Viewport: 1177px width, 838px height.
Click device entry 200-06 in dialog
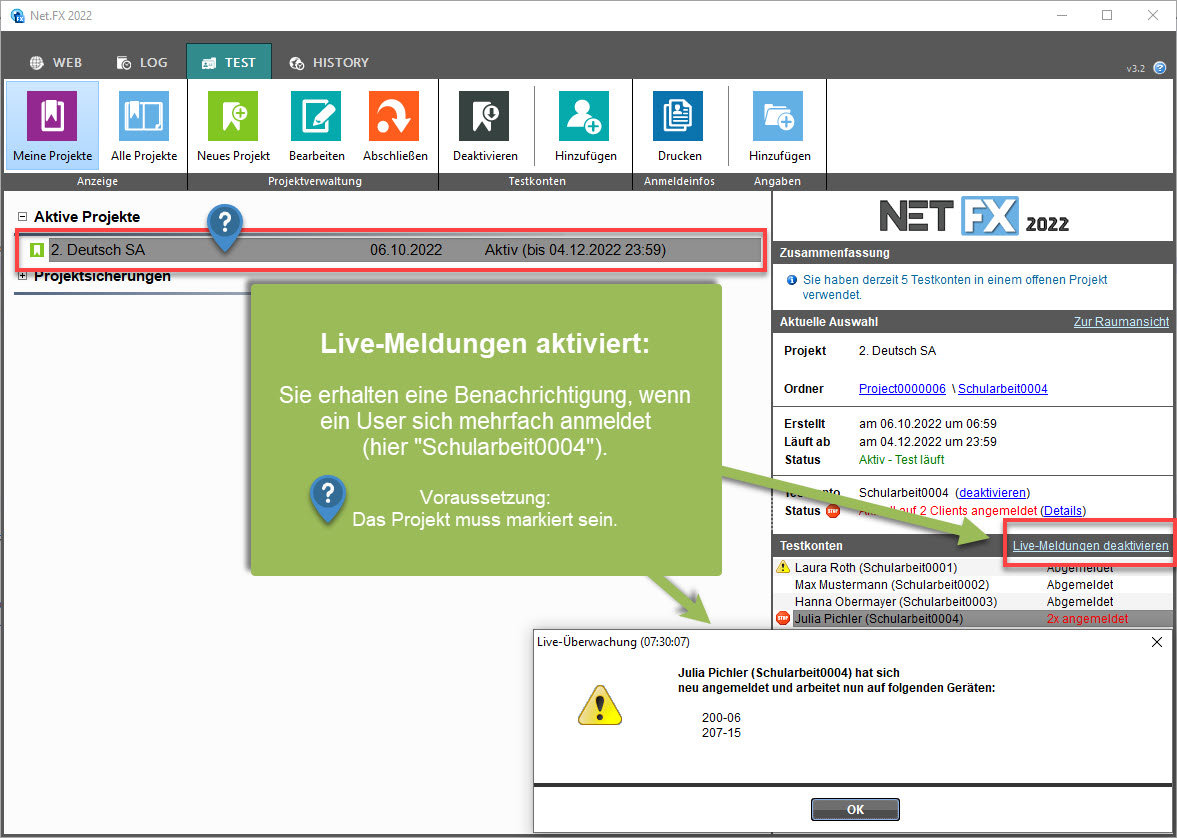tap(721, 718)
